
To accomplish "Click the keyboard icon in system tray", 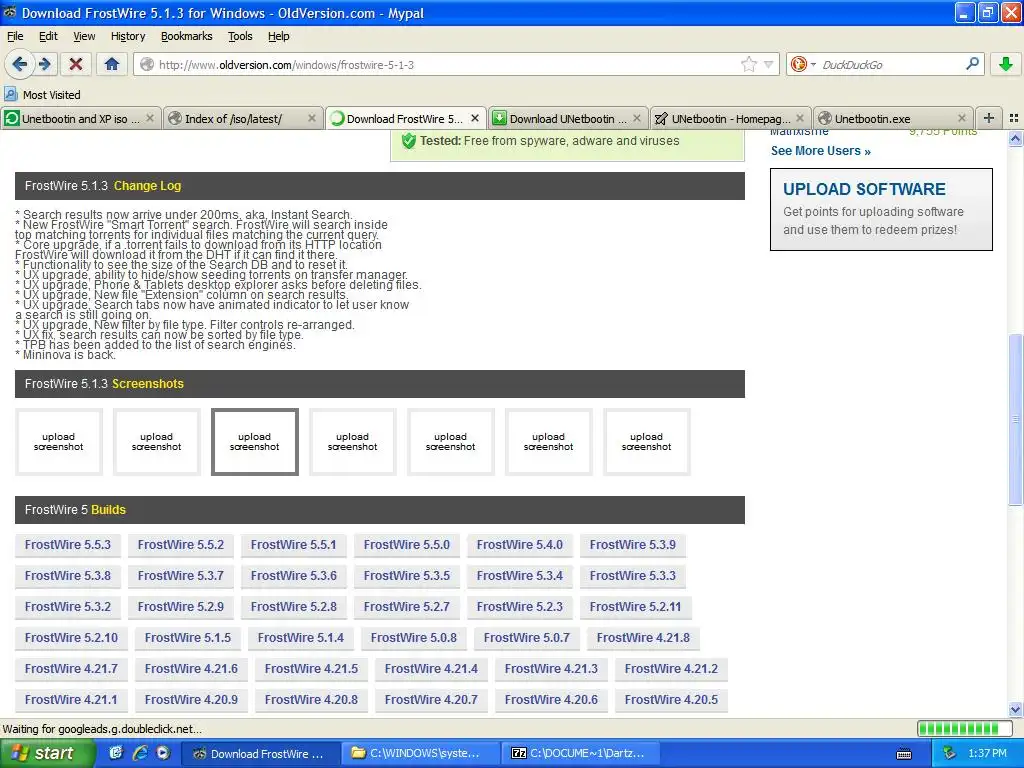I will [904, 754].
